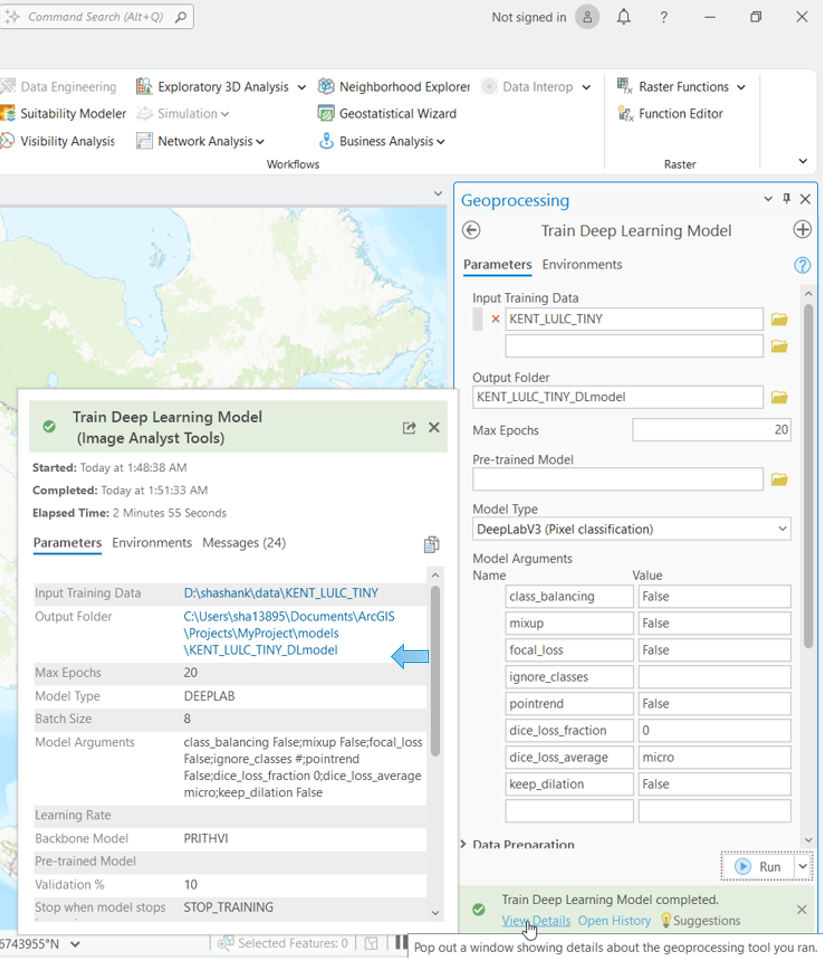Browse for Output Folder location
Screen dimensions: 823x959
[x=780, y=398]
